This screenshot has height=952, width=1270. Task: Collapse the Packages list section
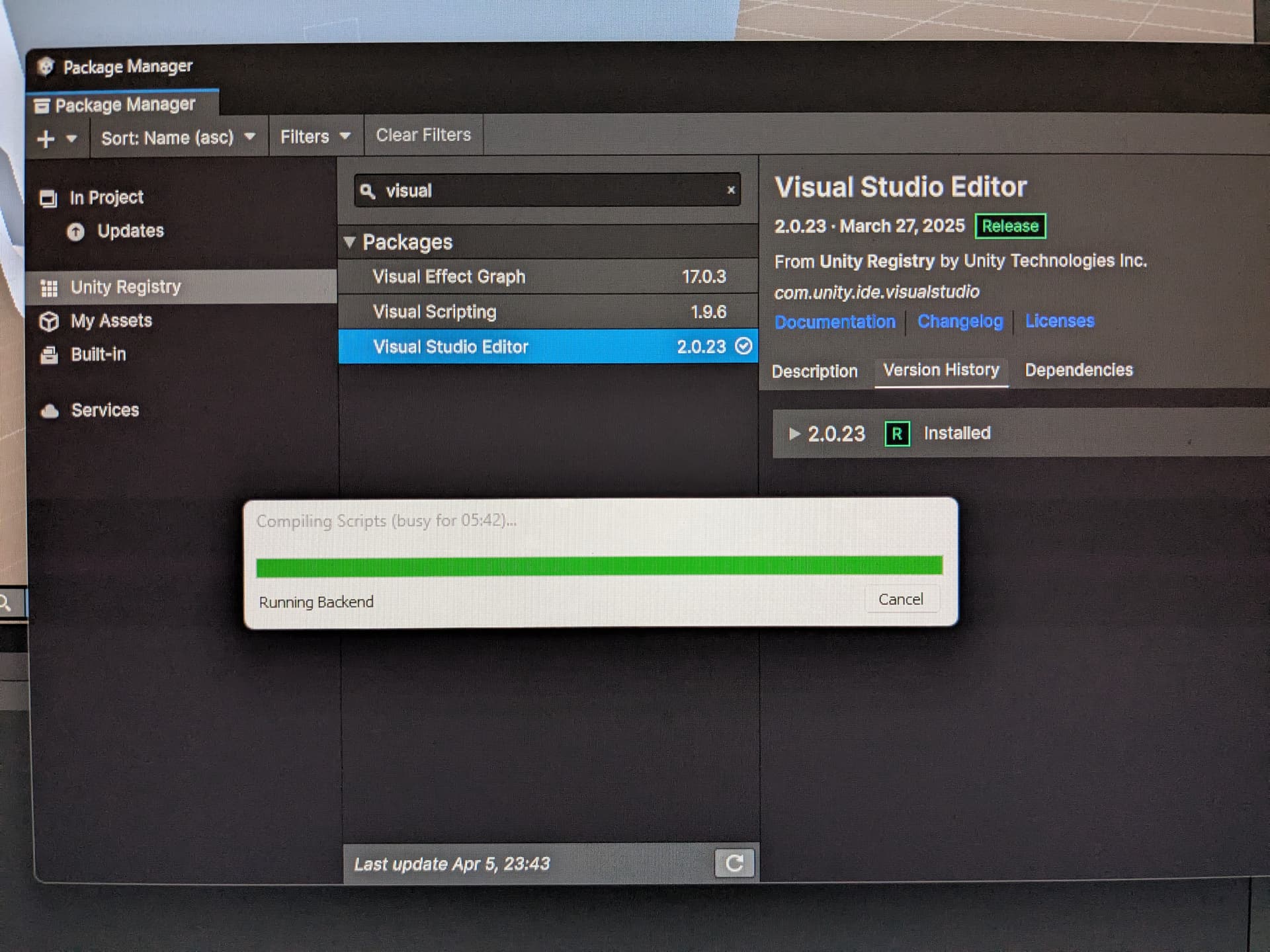350,242
